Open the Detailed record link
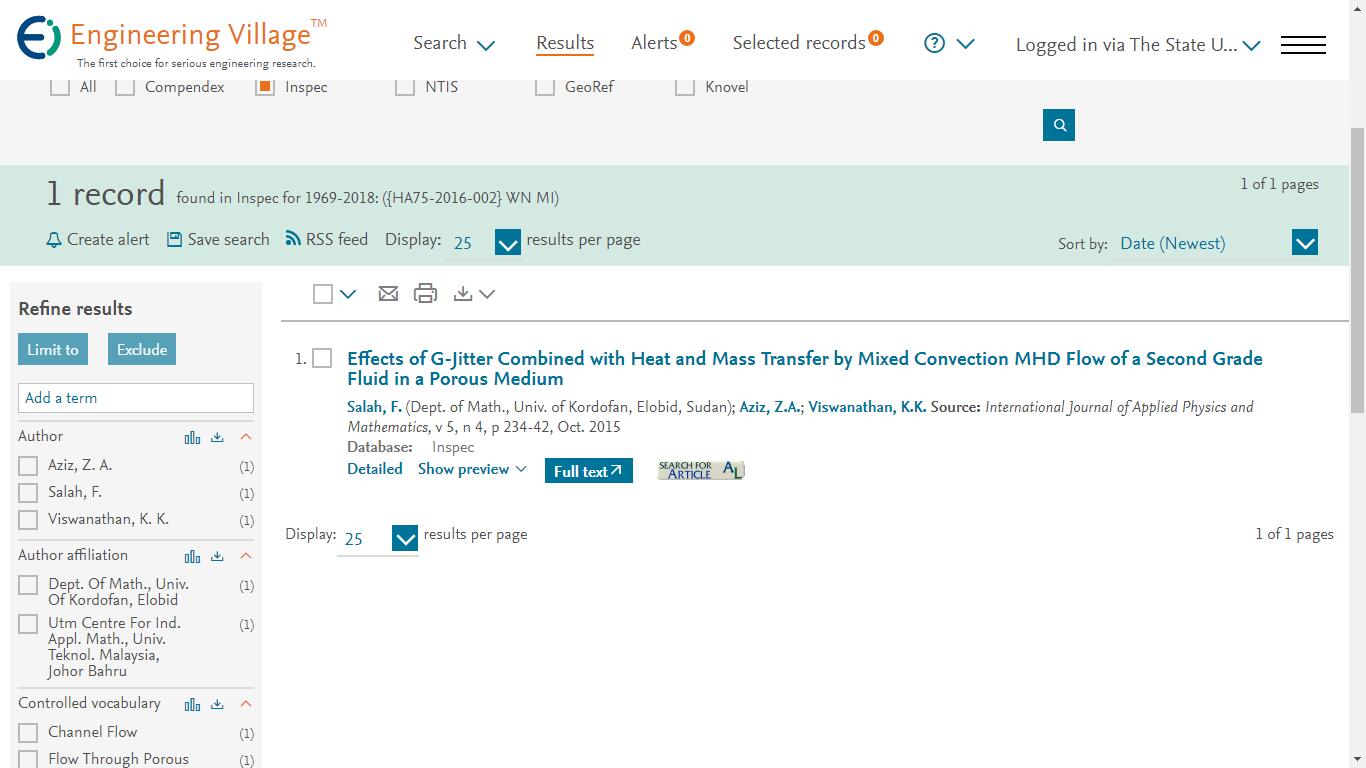This screenshot has width=1366, height=768. click(375, 469)
